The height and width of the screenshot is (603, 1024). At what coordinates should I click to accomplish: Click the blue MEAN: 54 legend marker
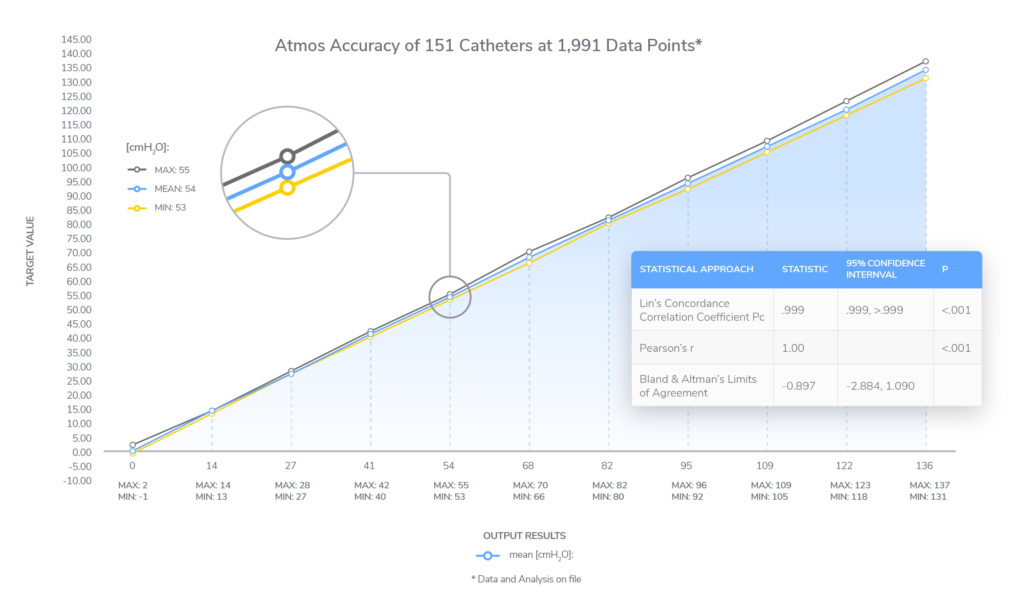[141, 189]
